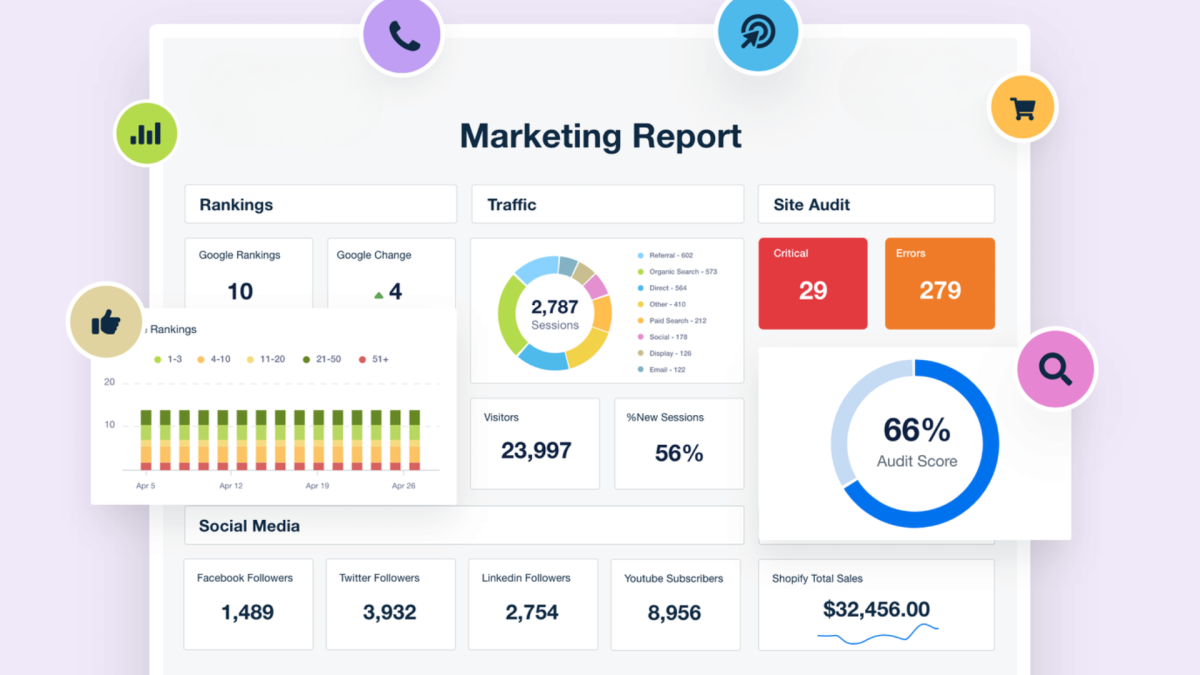The image size is (1200, 675).
Task: Click the %New Sessions 56% card
Action: coord(679,444)
